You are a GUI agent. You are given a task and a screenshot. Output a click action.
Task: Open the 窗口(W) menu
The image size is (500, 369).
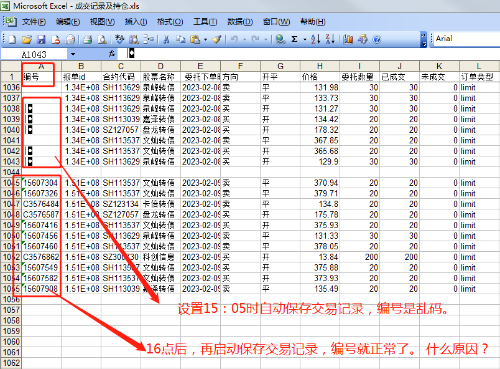[x=276, y=22]
